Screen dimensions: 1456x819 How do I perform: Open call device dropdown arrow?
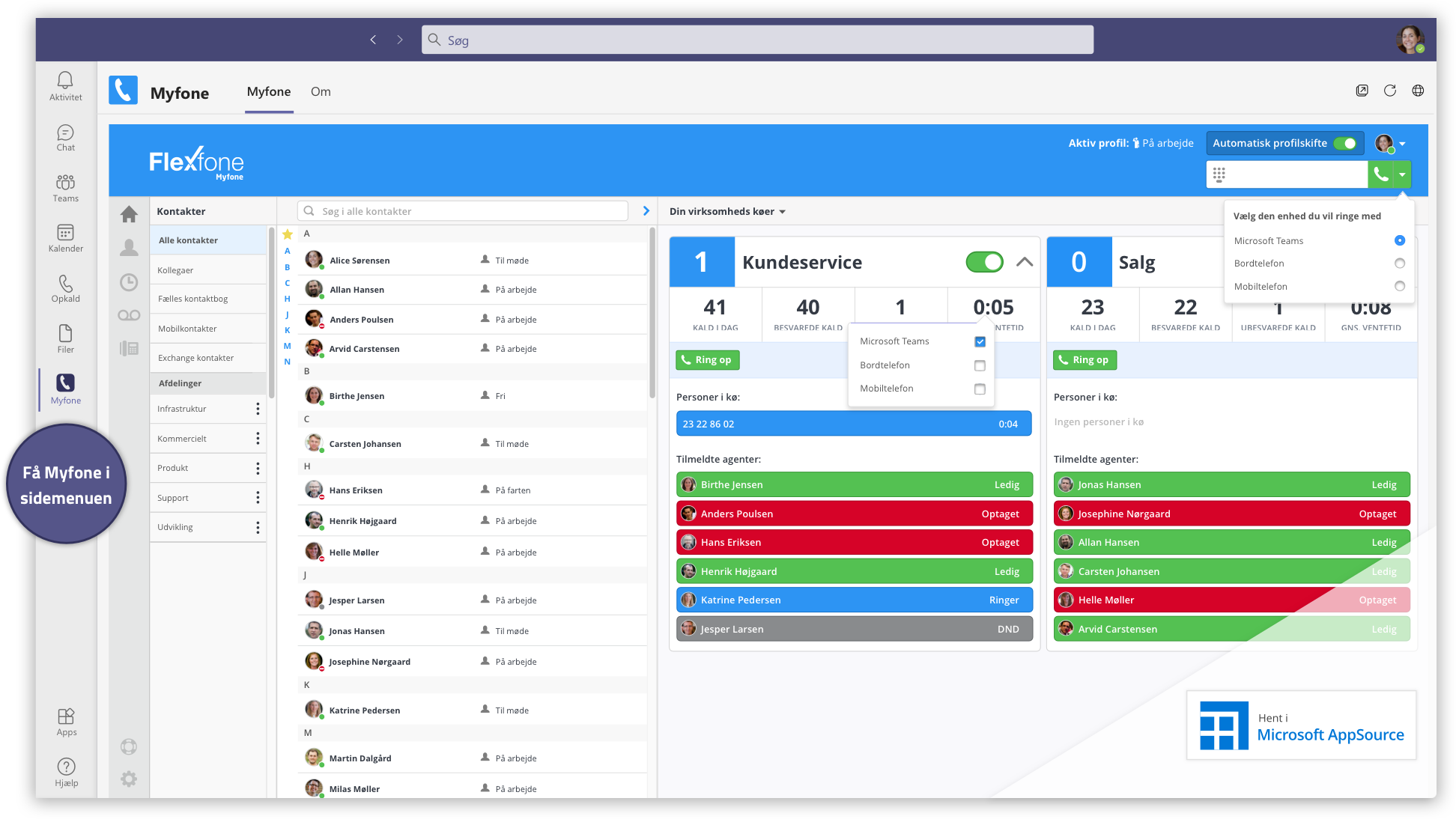1402,174
